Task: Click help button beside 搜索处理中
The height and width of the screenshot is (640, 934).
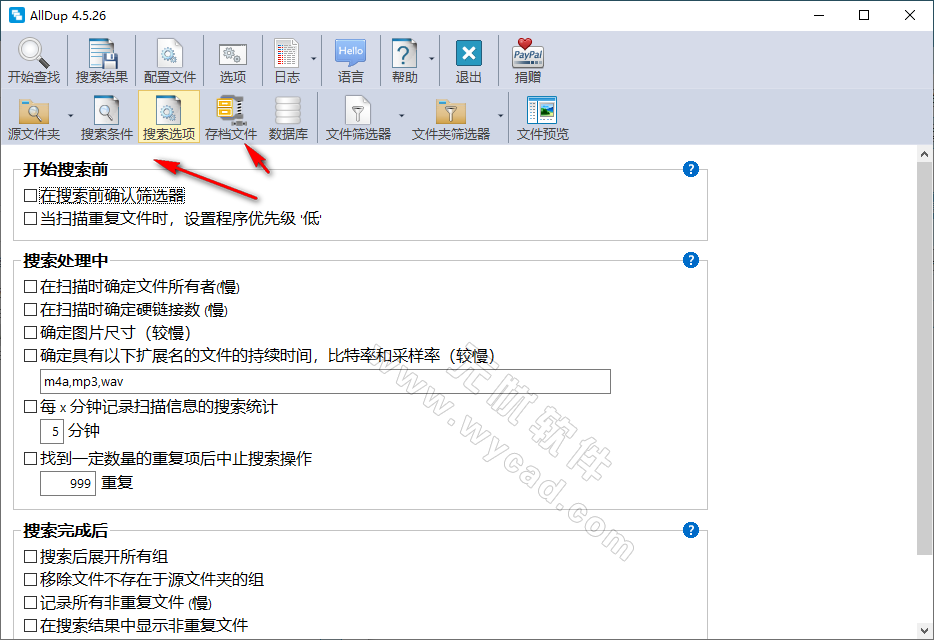Action: [690, 260]
